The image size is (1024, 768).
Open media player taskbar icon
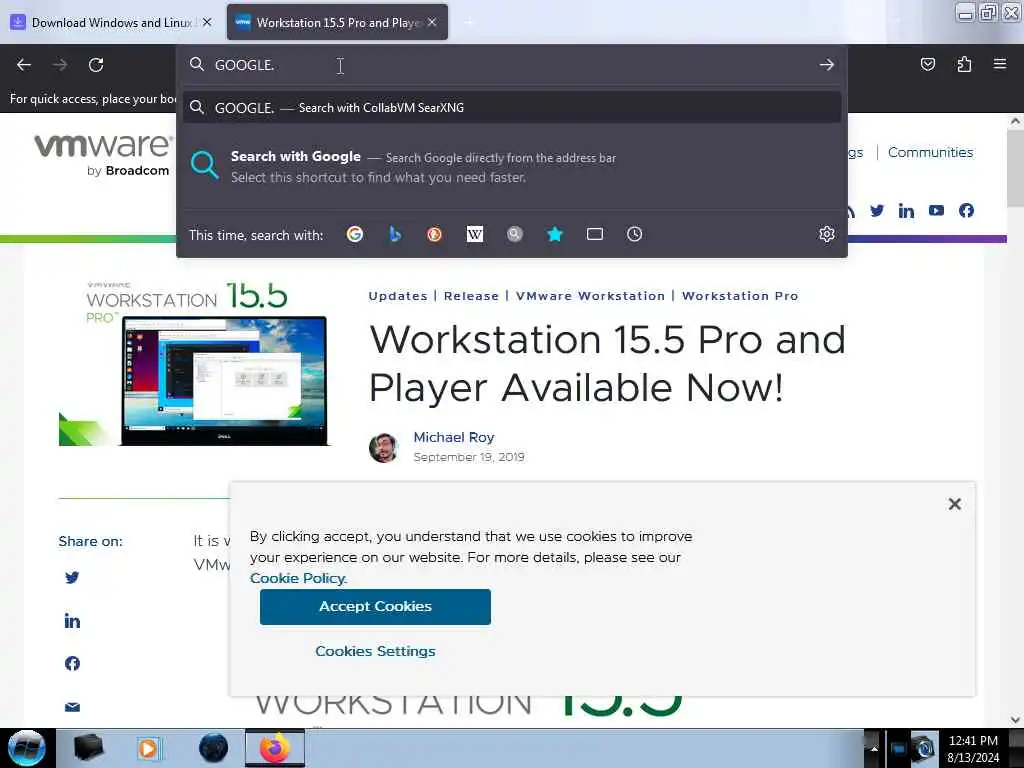tap(149, 748)
